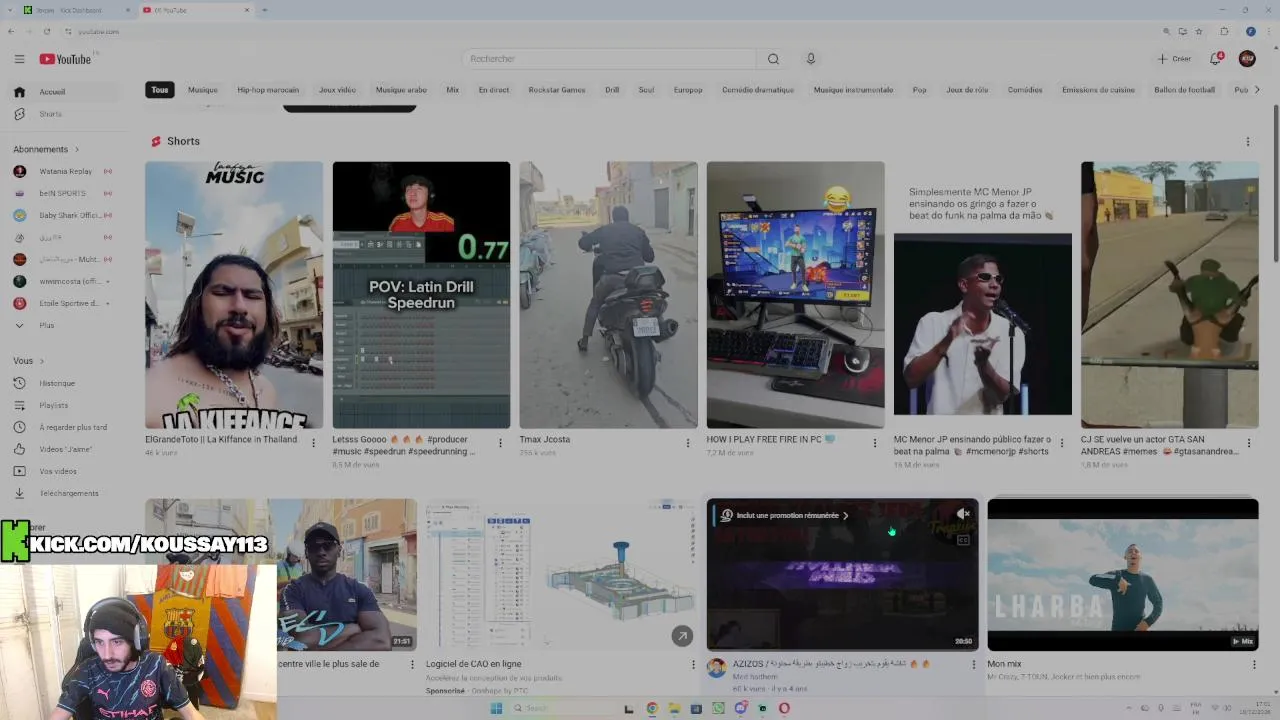This screenshot has width=1280, height=720.
Task: Select the En direct chip
Action: coord(494,90)
